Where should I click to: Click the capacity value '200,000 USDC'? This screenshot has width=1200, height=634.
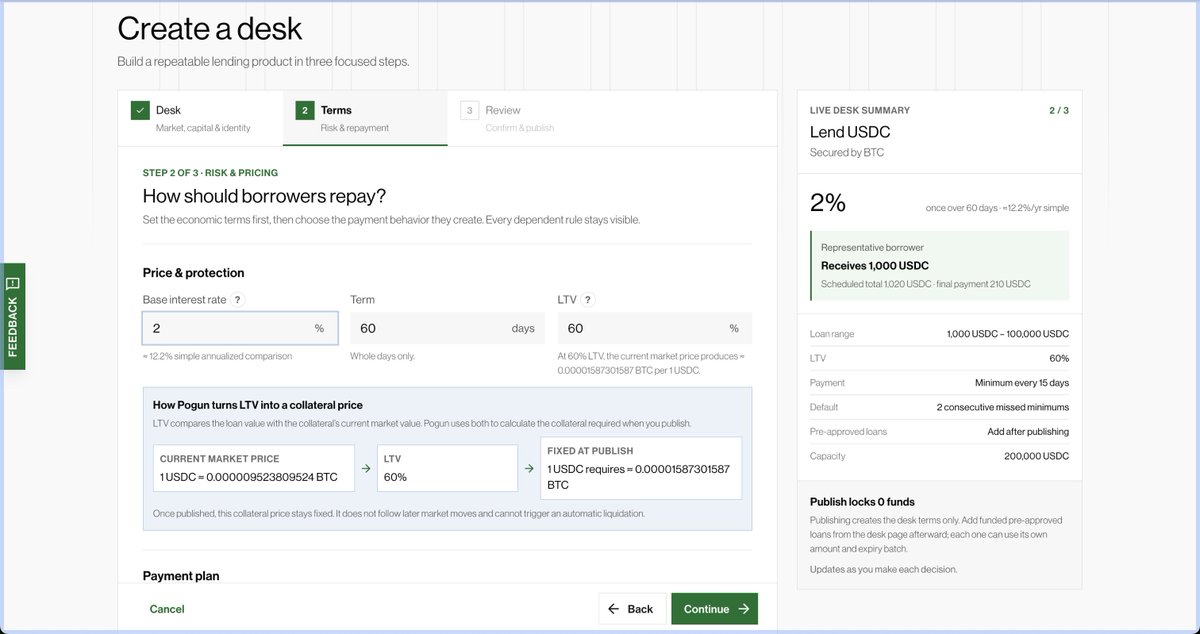(1036, 456)
